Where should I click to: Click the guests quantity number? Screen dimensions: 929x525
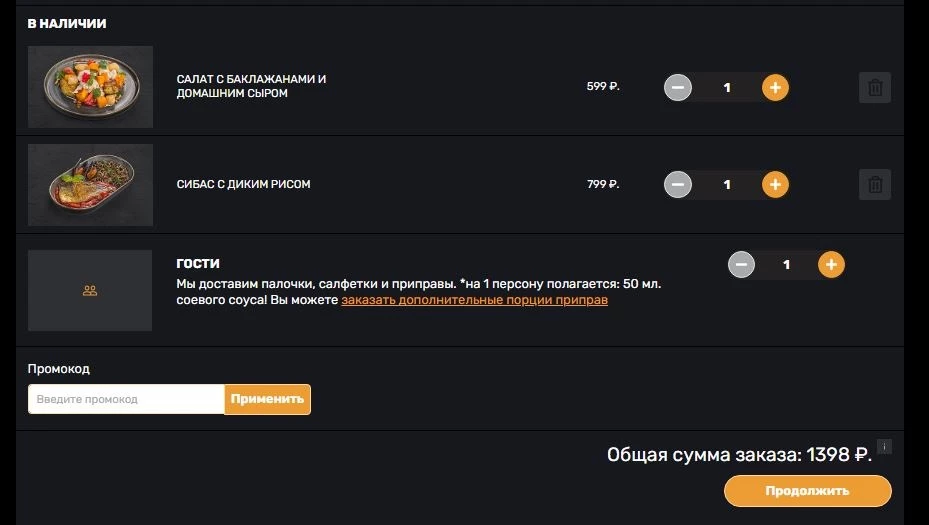pos(786,265)
